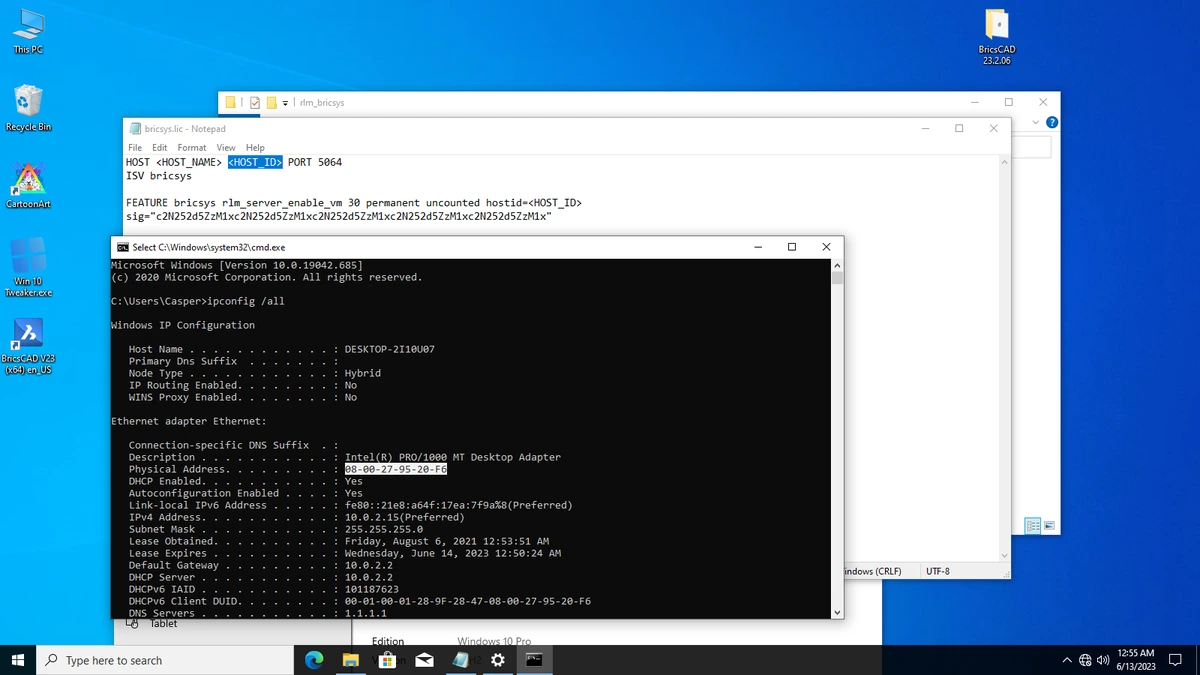Open Microsoft Edge from the taskbar

click(x=314, y=660)
